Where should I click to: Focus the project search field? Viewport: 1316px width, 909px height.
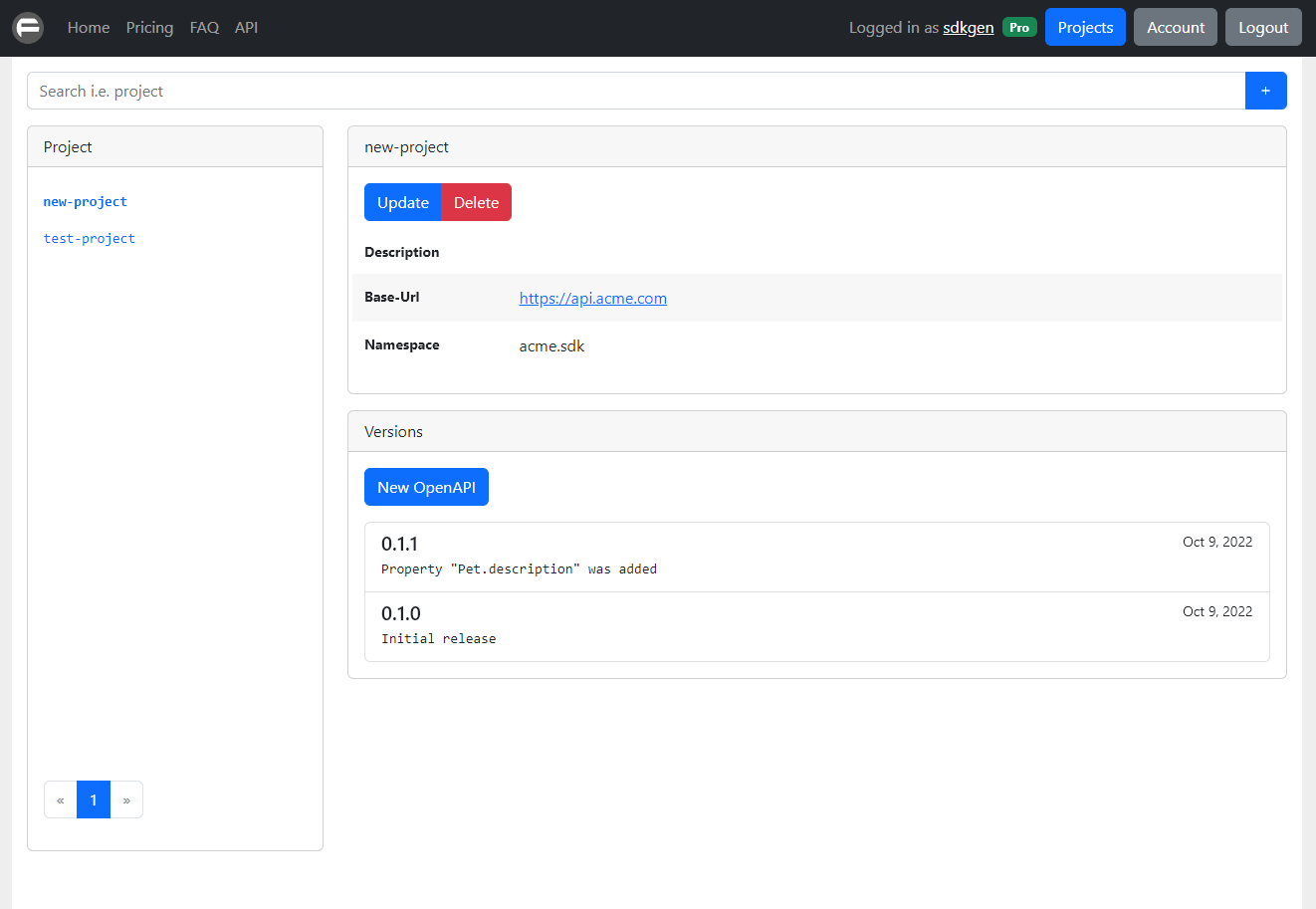tap(636, 91)
